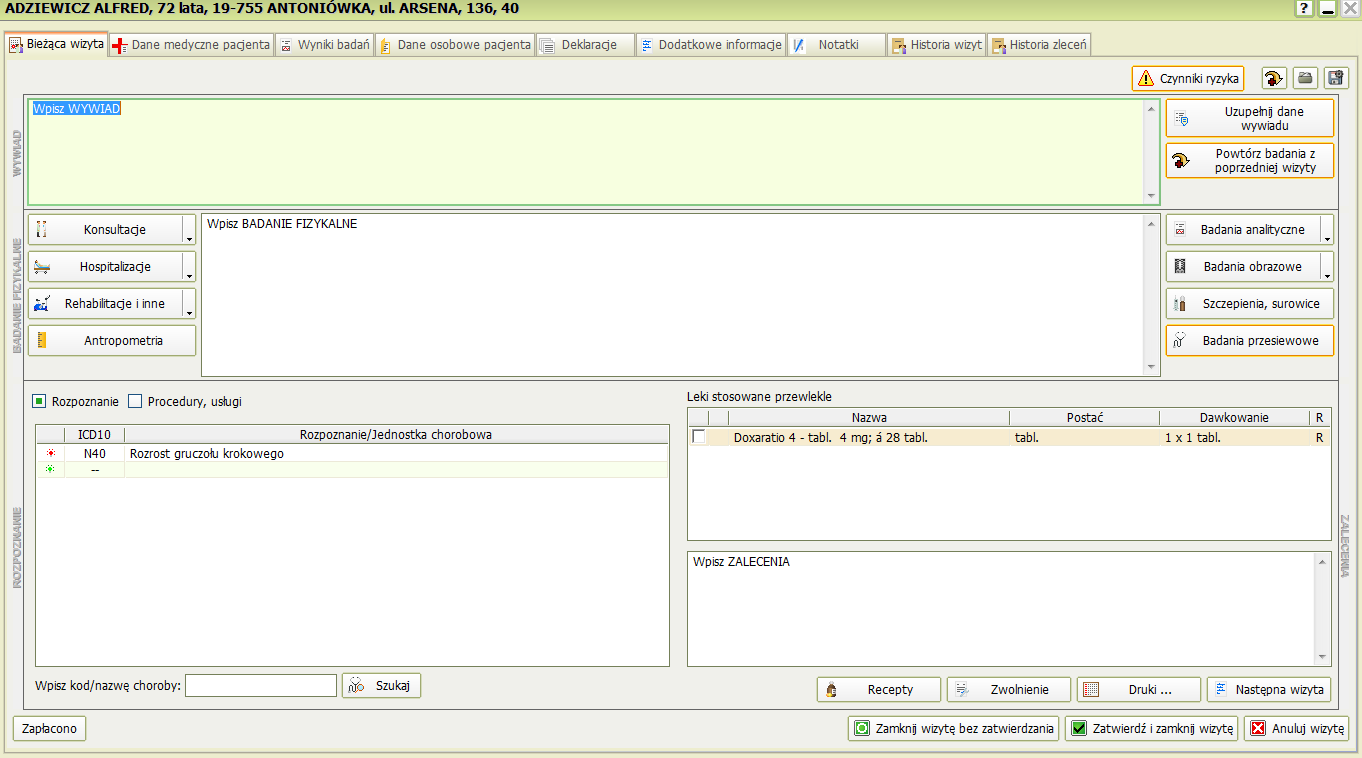Click the red marker icon in the N40 row
The height and width of the screenshot is (758, 1362).
(50, 453)
